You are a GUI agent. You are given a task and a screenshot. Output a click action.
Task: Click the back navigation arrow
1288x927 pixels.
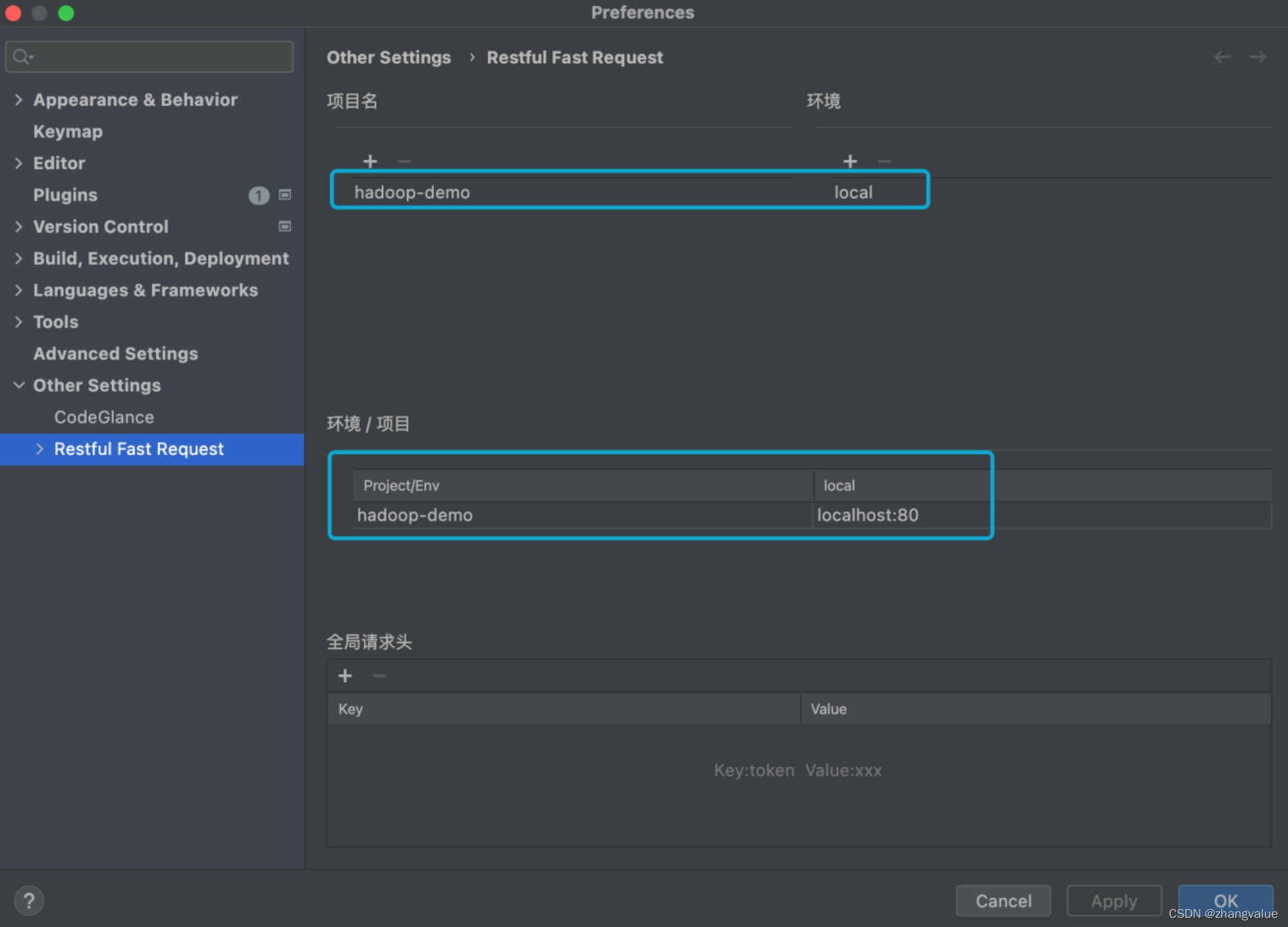1222,57
